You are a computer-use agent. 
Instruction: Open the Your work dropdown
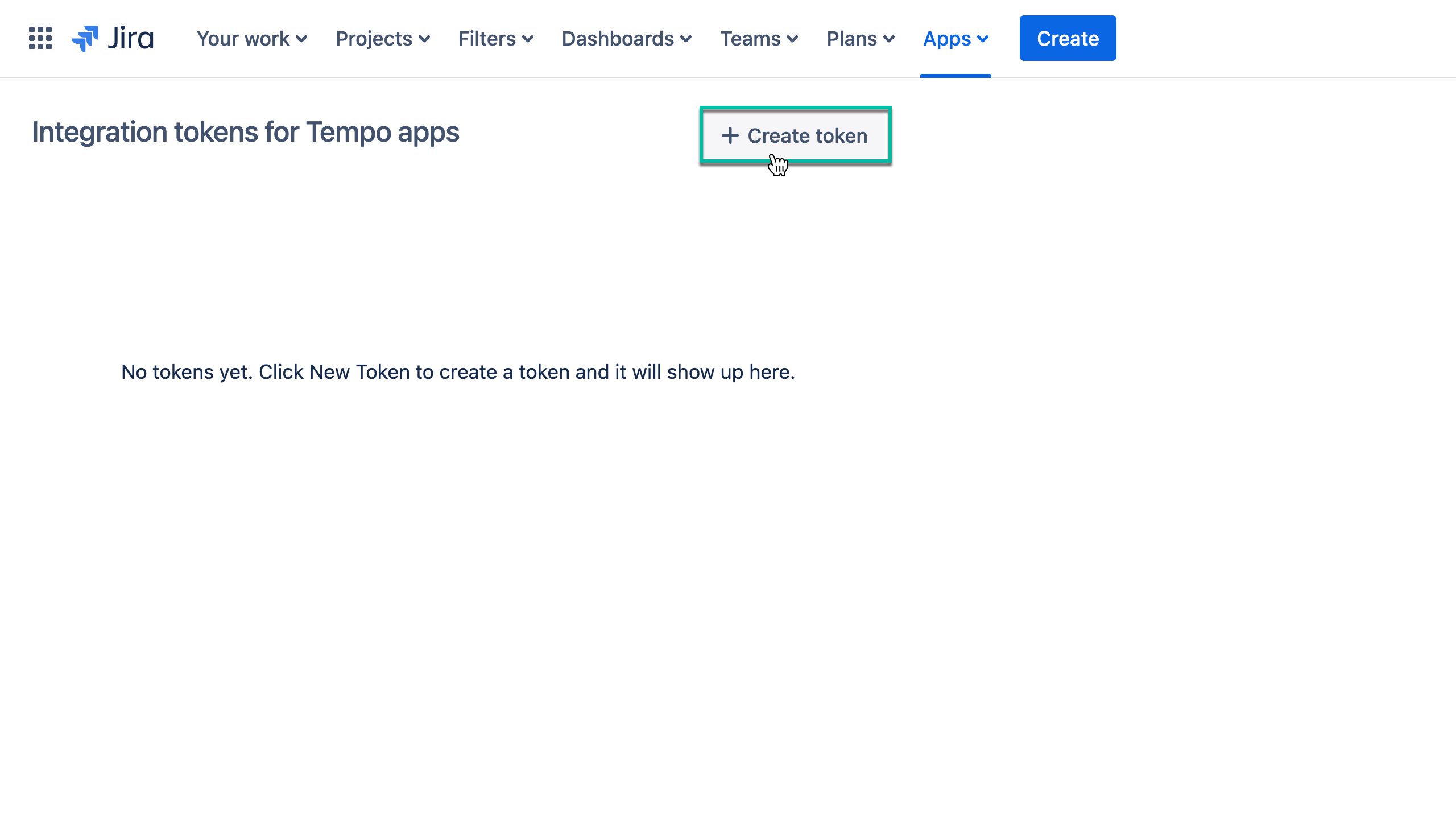click(x=251, y=39)
